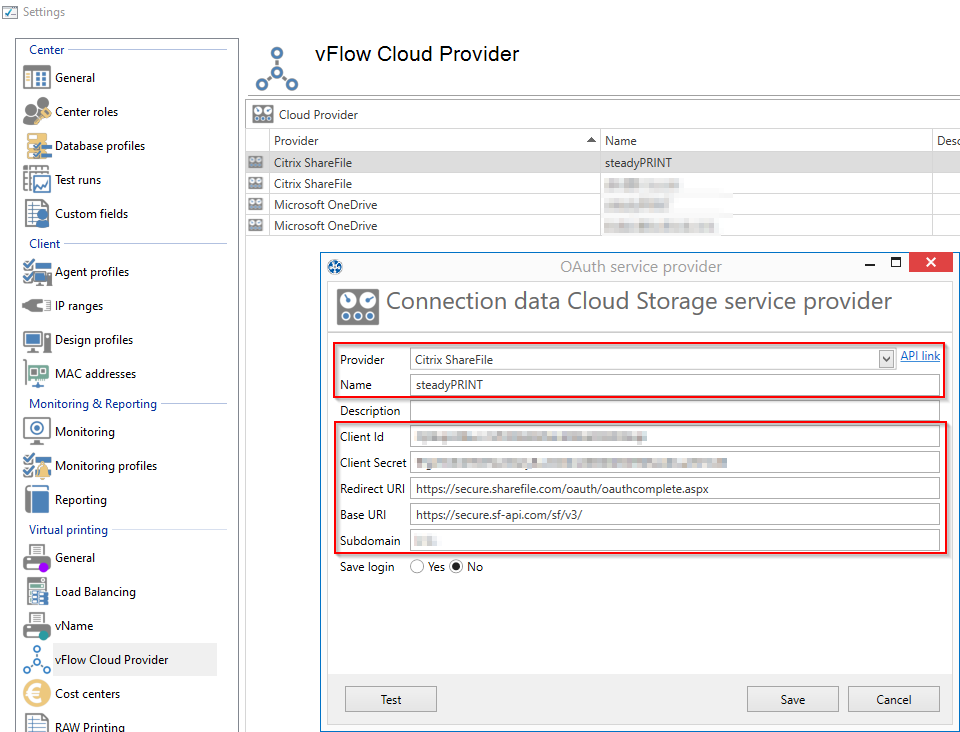Click the second Citrix ShareFile row icon
Image resolution: width=960 pixels, height=732 pixels.
pos(255,183)
